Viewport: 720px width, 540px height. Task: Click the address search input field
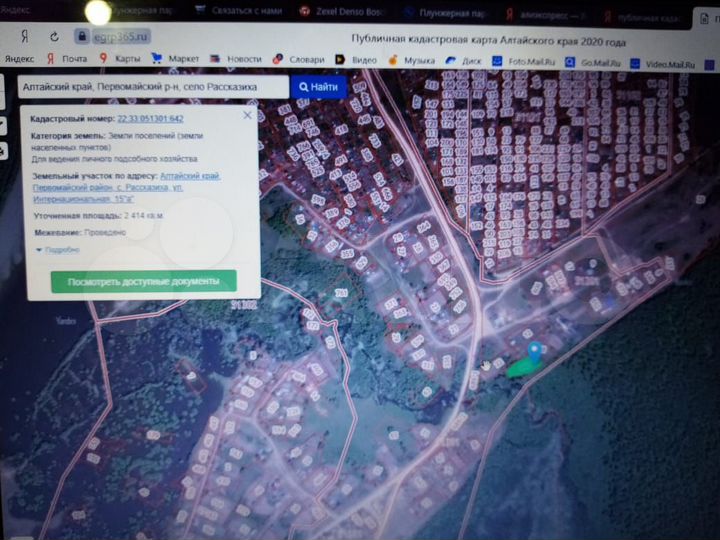coord(152,87)
